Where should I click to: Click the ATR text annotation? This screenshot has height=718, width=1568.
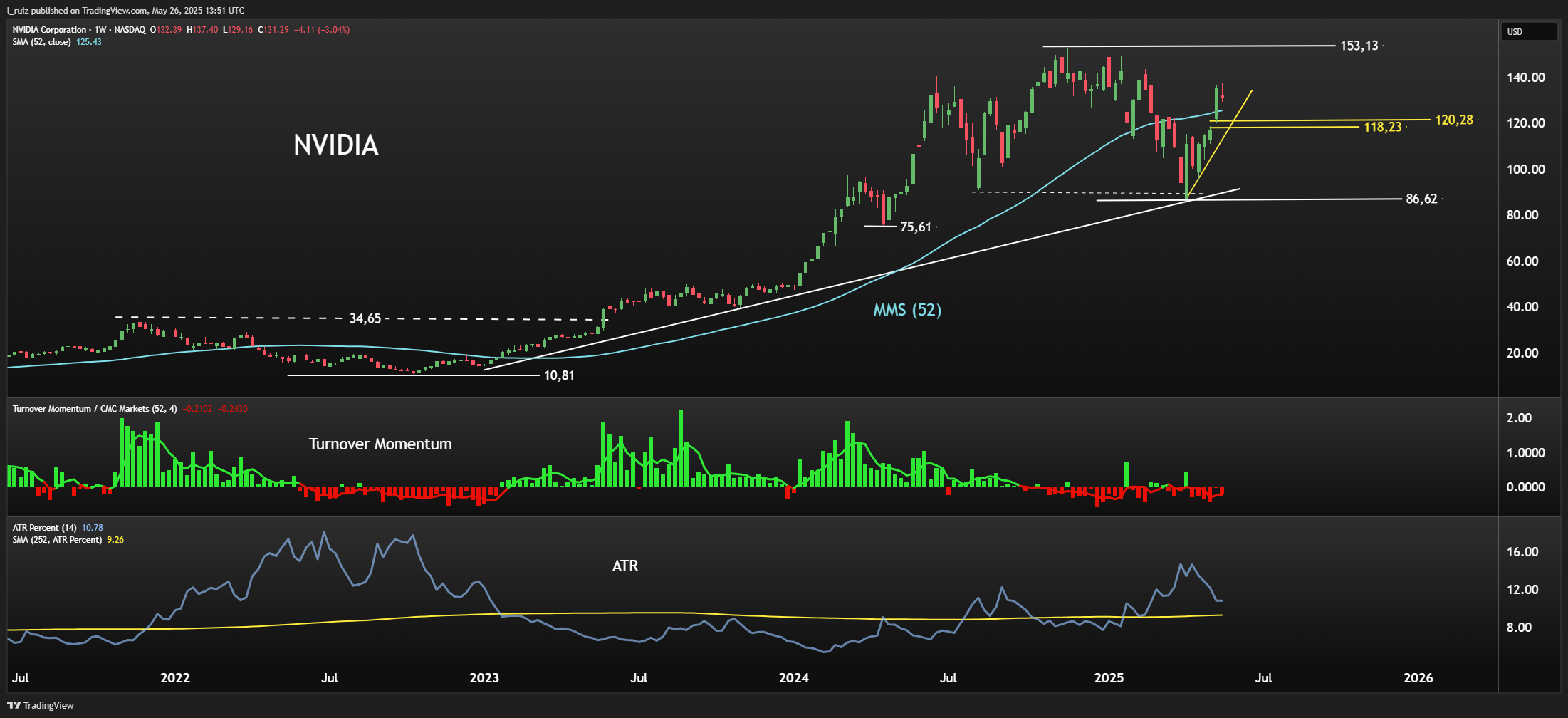point(625,566)
